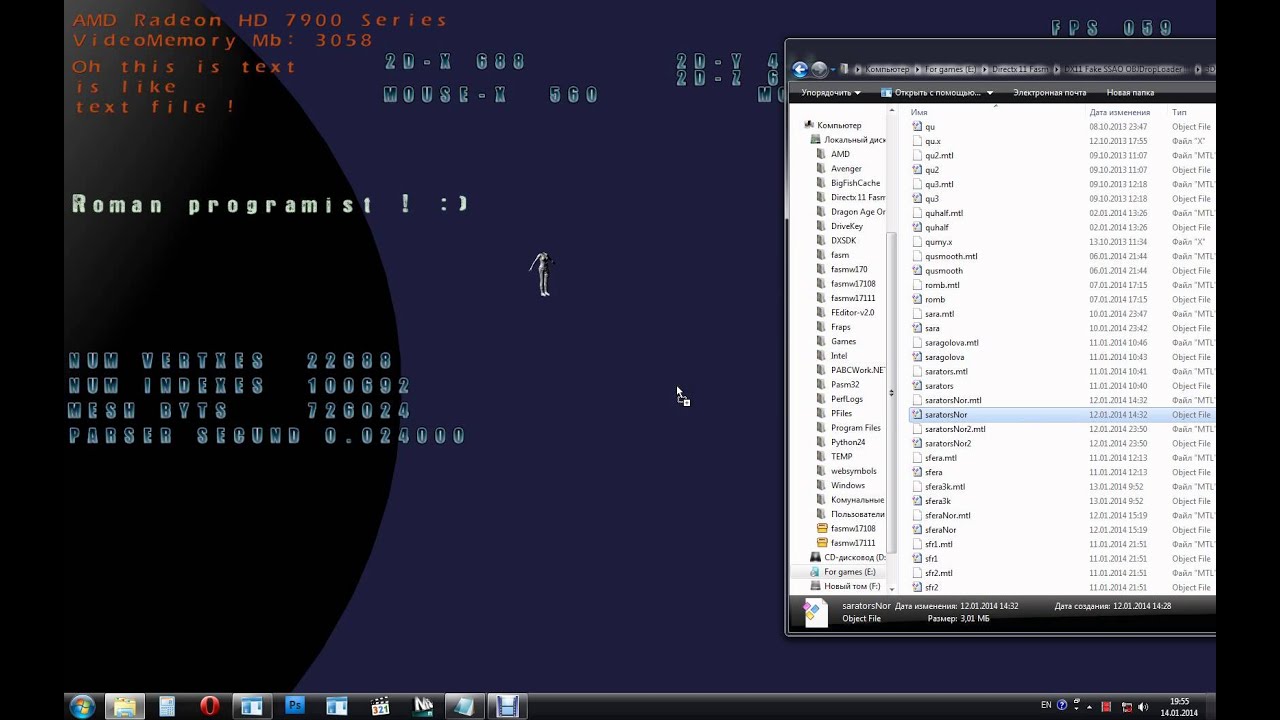This screenshot has height=720, width=1280.
Task: Open recent locations dropdown beside navigation arrows
Action: point(835,69)
